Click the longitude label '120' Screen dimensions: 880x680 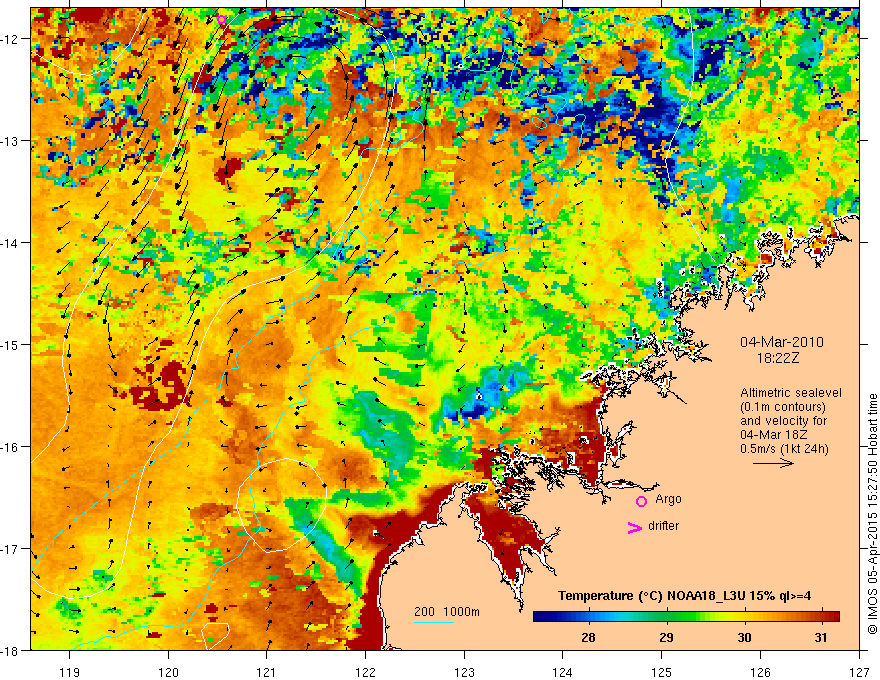168,672
